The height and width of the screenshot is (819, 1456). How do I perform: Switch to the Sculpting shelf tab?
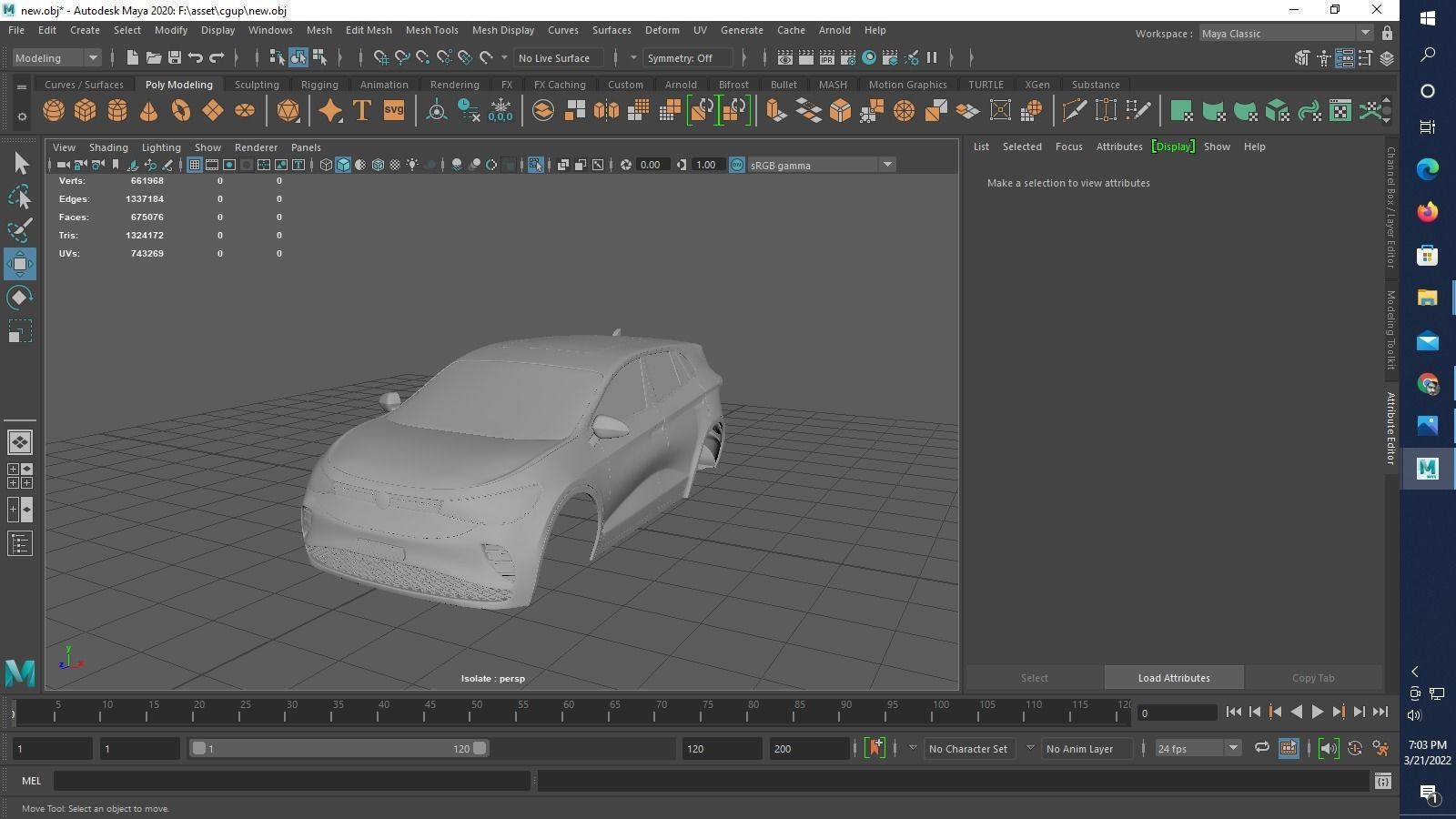click(257, 85)
